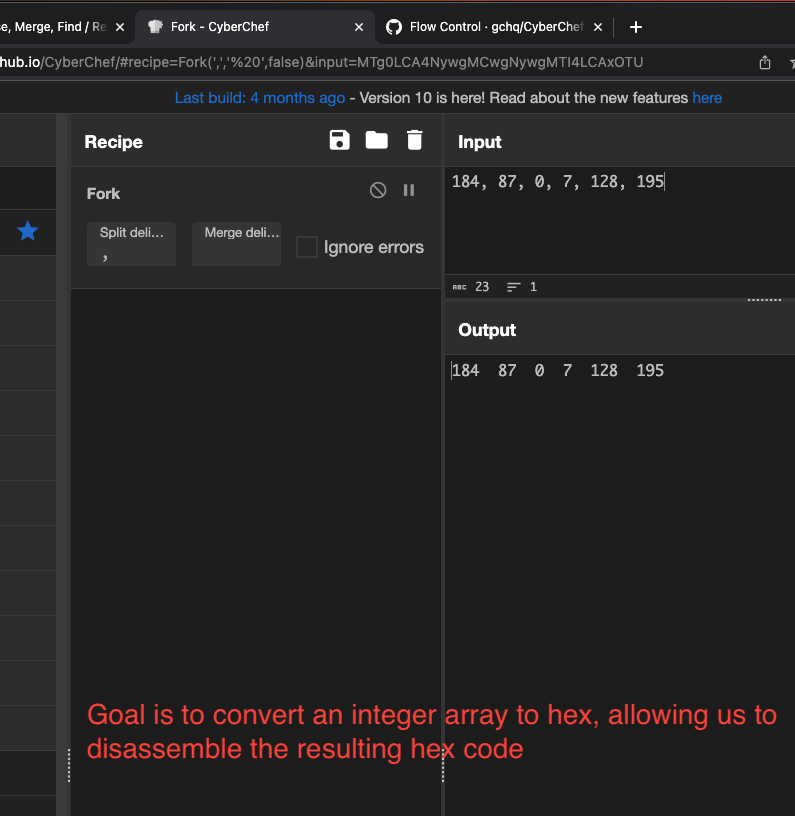Set breakpoint on Fork operation
This screenshot has width=795, height=816.
(409, 190)
